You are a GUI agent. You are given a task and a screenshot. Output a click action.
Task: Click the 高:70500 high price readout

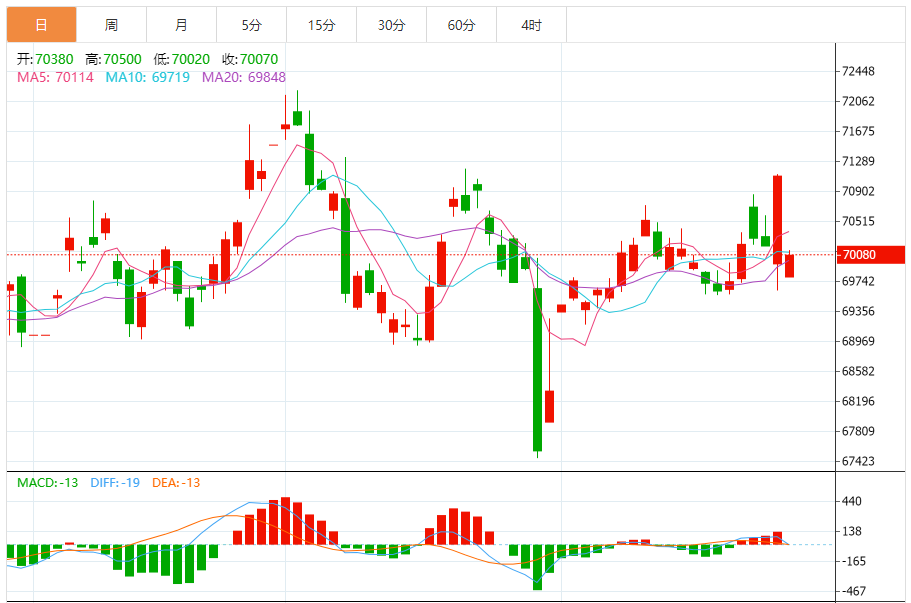113,60
